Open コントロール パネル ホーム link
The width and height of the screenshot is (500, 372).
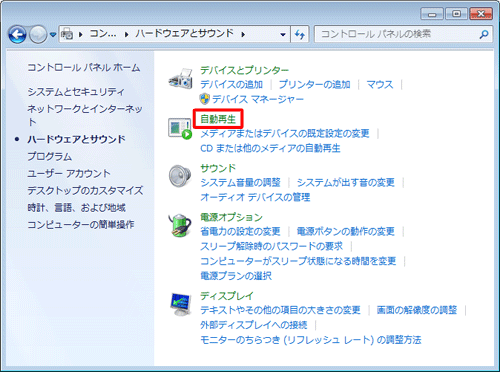(84, 67)
